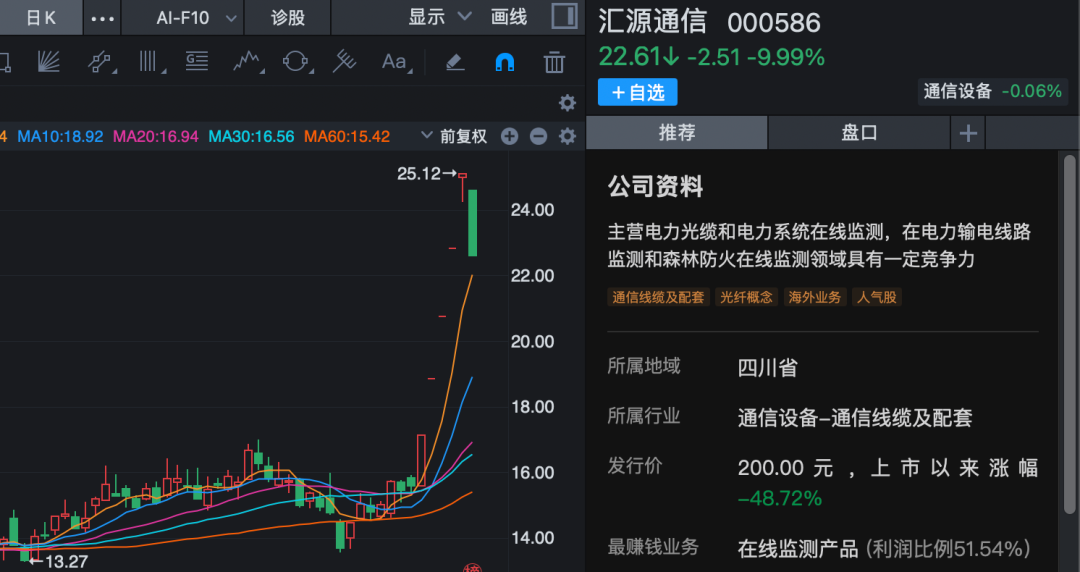Open MA indicator settings gear

click(x=567, y=136)
